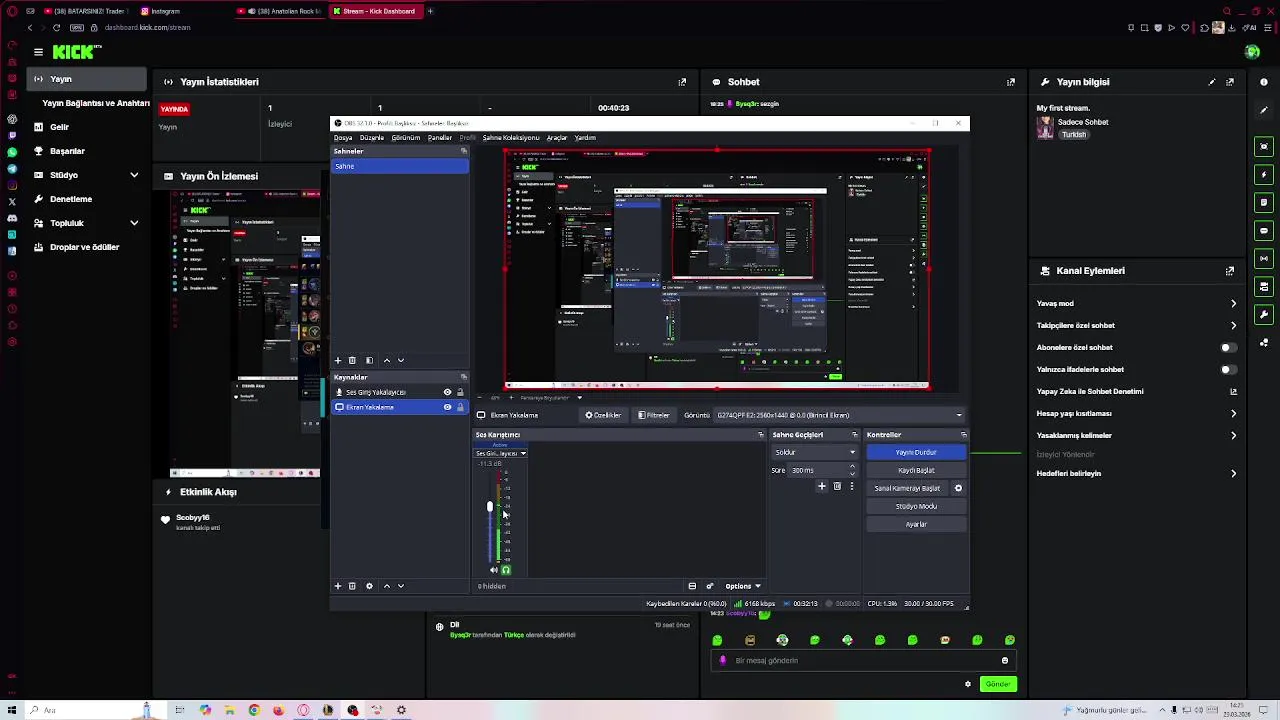1280x720 pixels.
Task: Open transition three-dot options menu
Action: 852,486
